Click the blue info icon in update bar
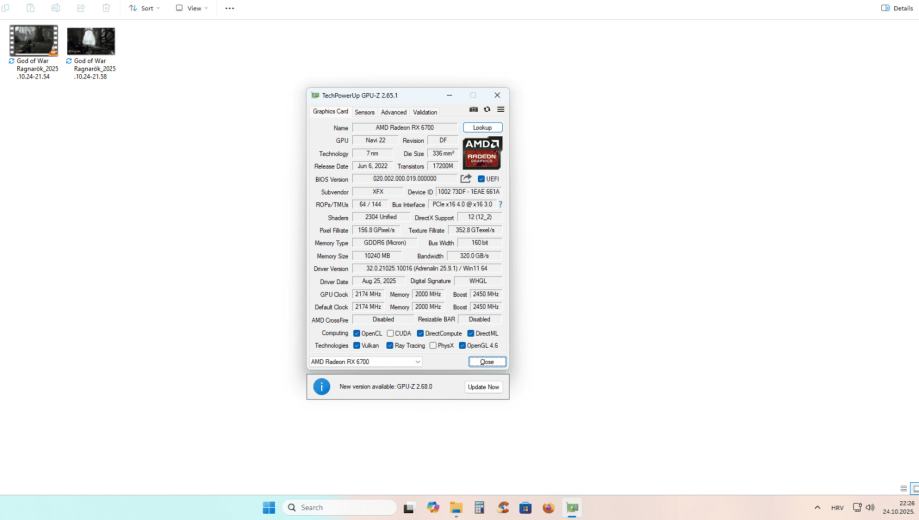The width and height of the screenshot is (919, 520). [x=321, y=387]
